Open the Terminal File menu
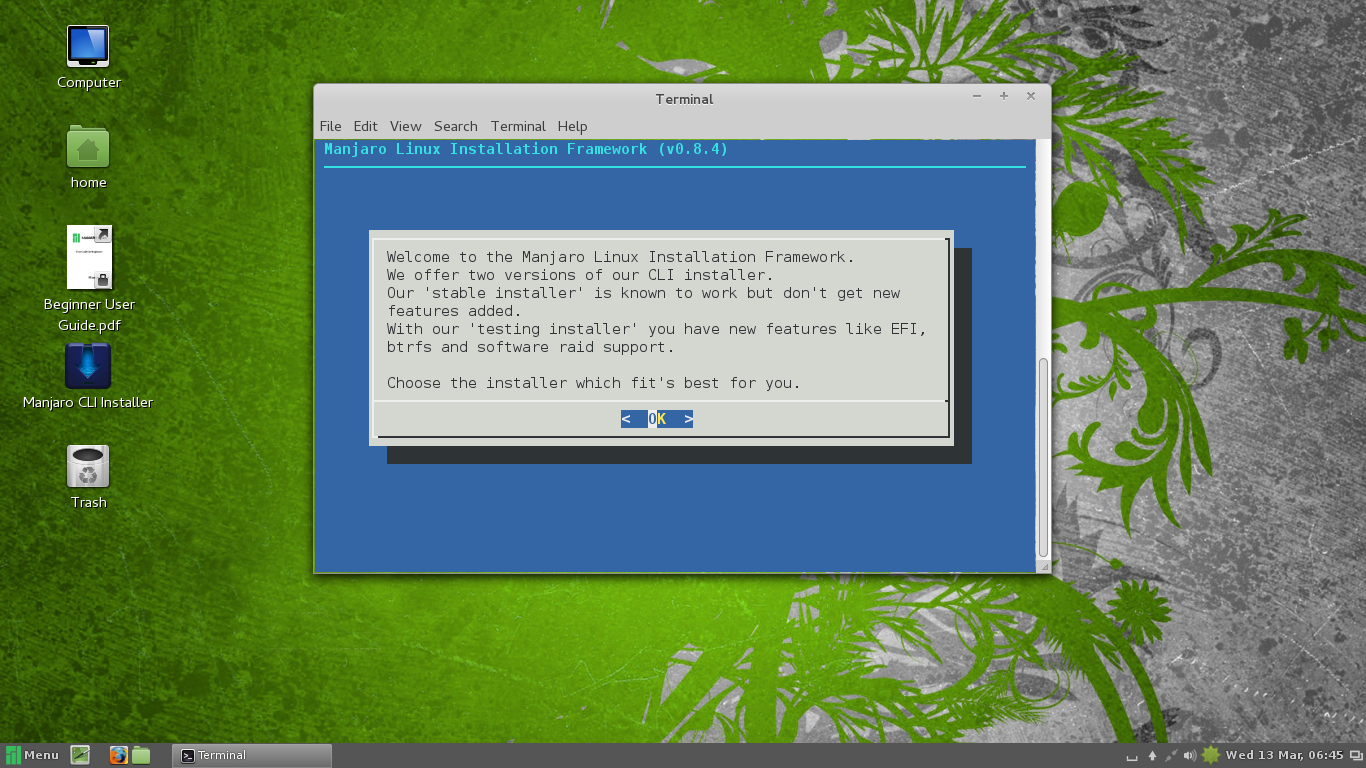Image resolution: width=1366 pixels, height=768 pixels. pyautogui.click(x=330, y=126)
